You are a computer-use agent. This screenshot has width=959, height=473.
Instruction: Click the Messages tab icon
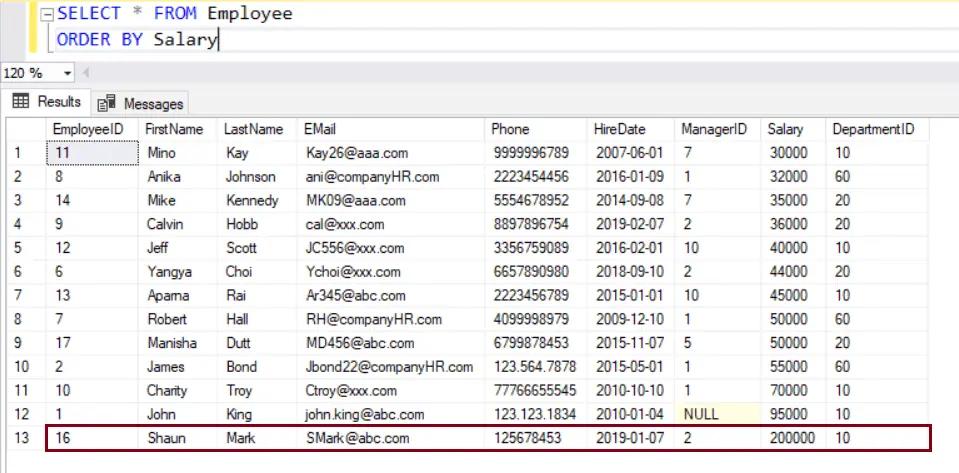tap(107, 103)
